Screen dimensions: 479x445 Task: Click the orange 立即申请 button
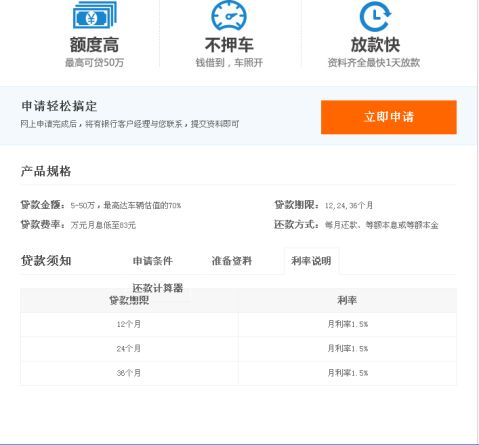click(x=389, y=117)
